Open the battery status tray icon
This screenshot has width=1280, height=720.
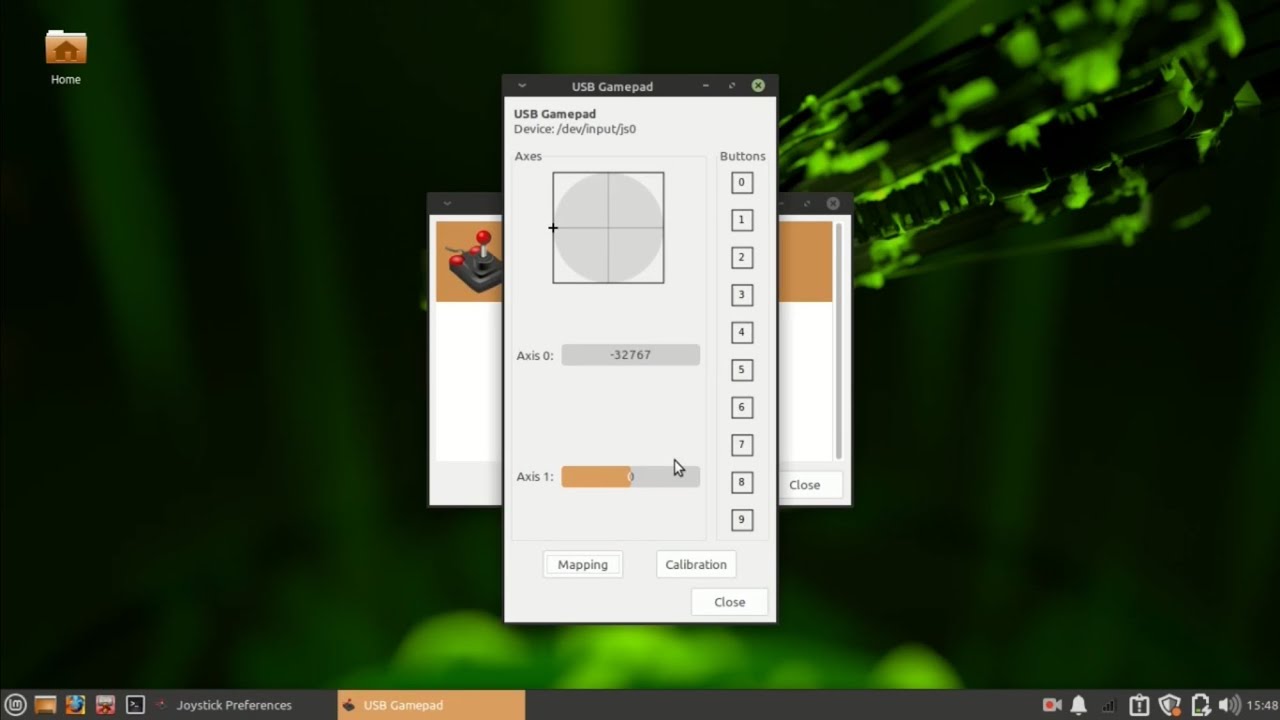pos(1201,705)
